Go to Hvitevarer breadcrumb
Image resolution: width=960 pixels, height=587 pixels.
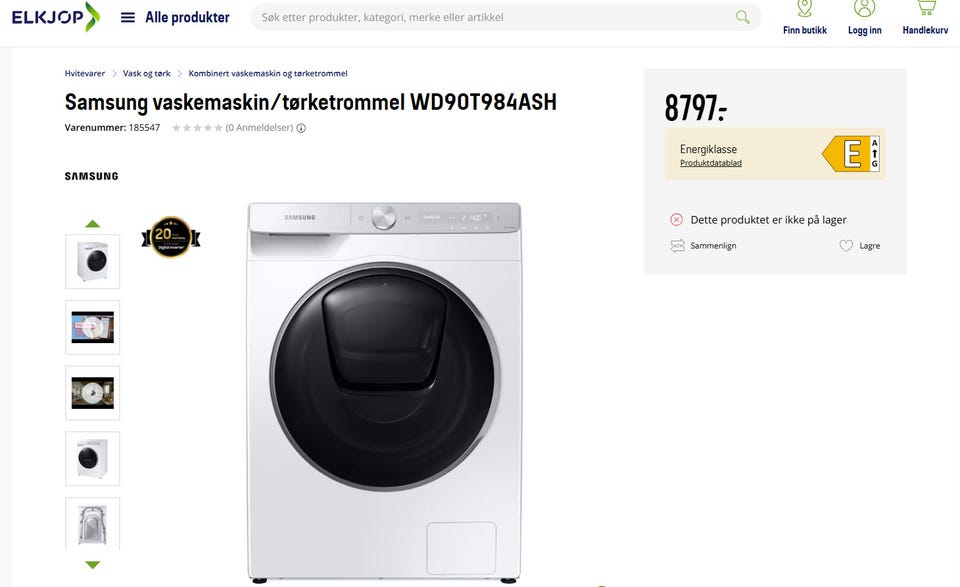tap(84, 73)
